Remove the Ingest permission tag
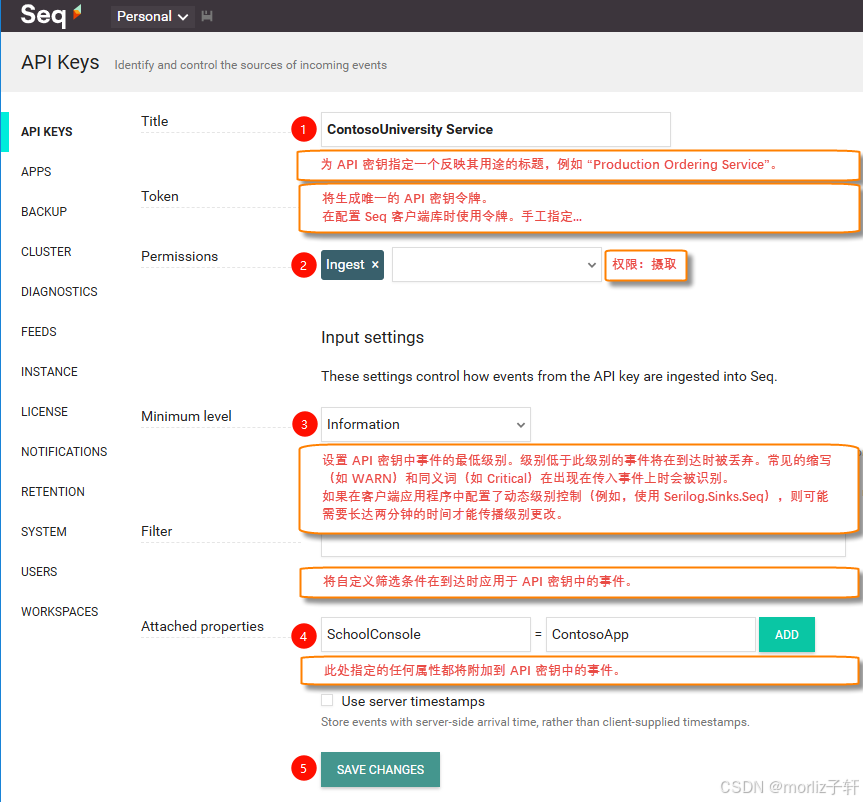Viewport: 863px width, 802px height. click(375, 264)
